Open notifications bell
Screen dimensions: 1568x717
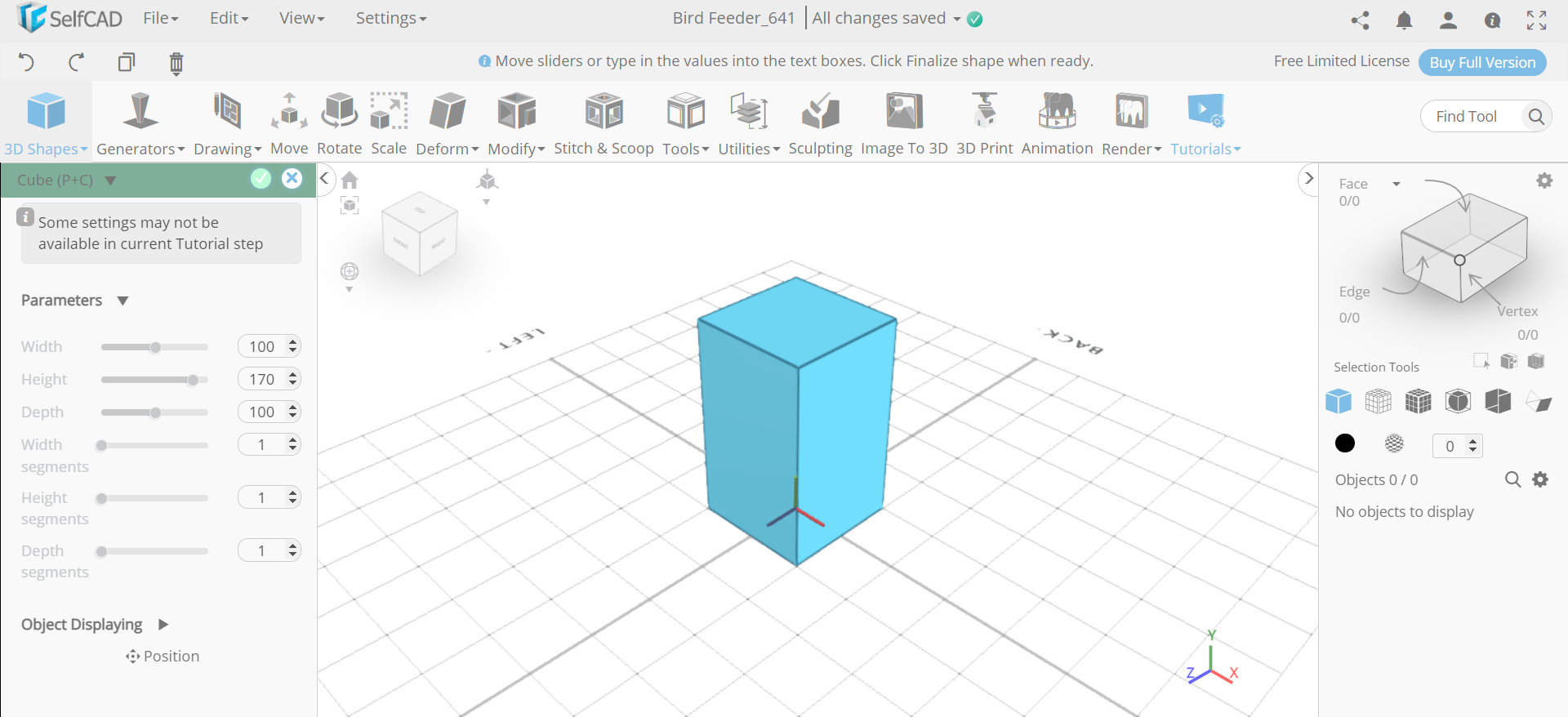coord(1404,20)
